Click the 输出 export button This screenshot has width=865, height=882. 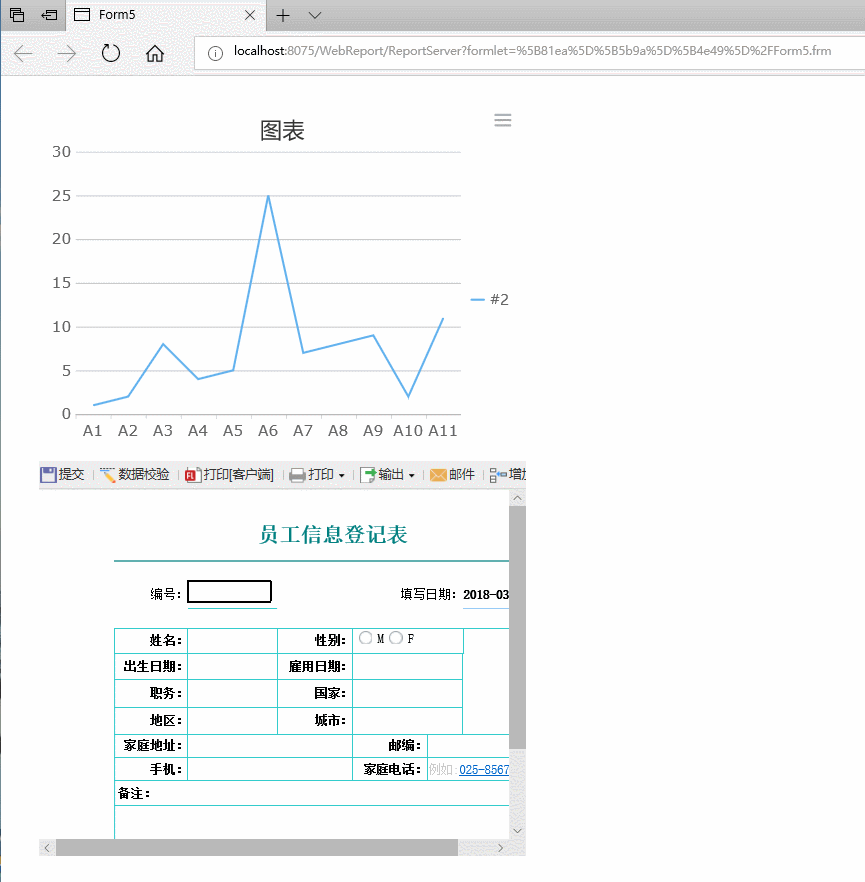tap(382, 475)
